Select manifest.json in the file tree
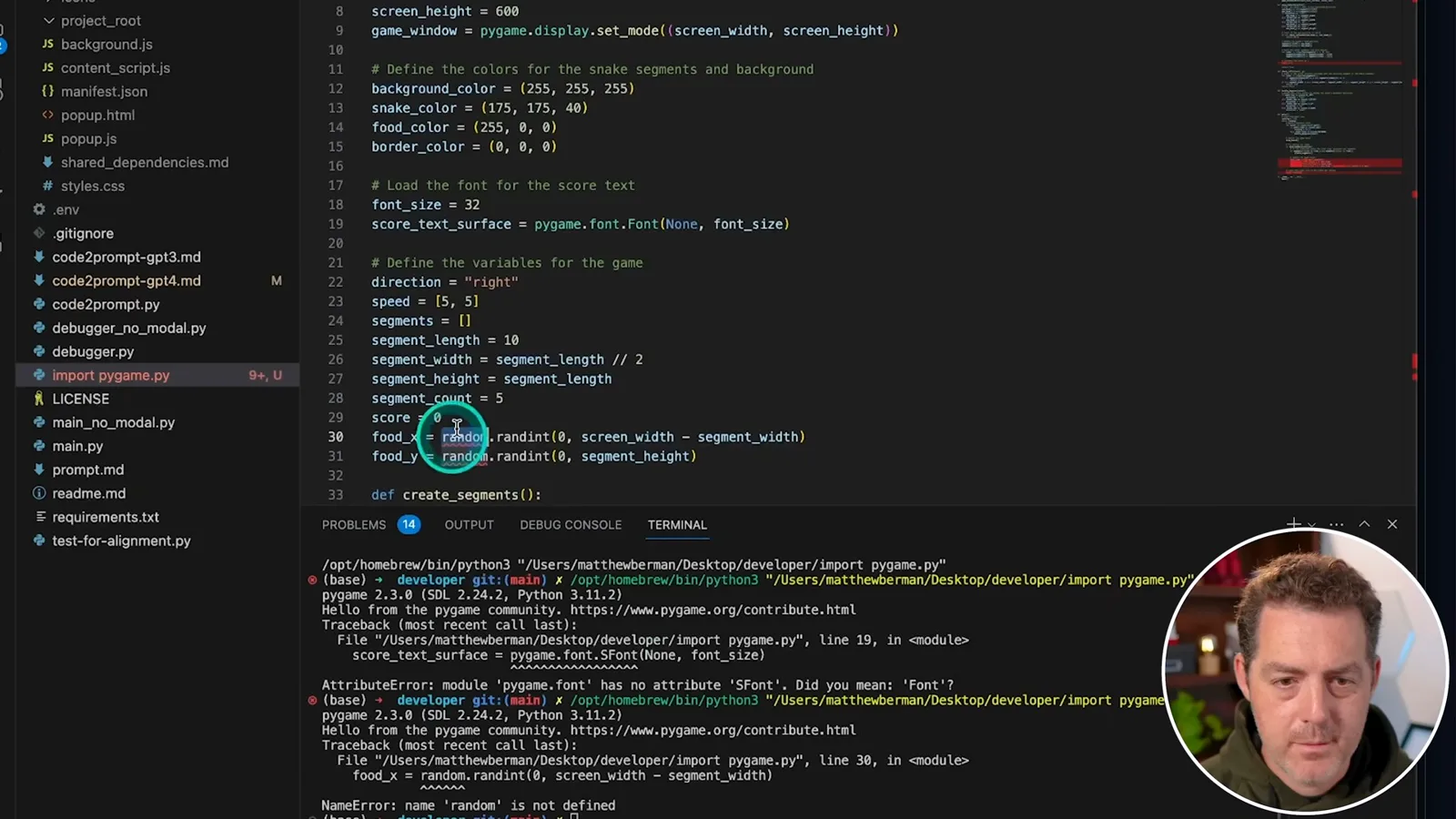The width and height of the screenshot is (1456, 819). 104,91
